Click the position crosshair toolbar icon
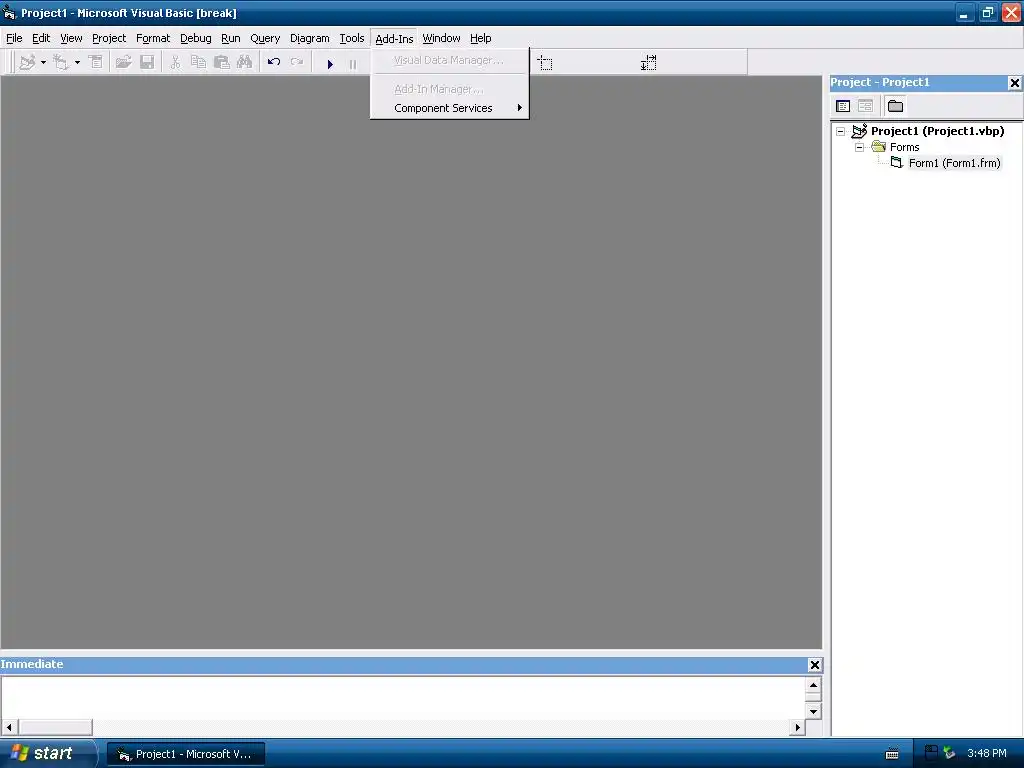 click(545, 63)
